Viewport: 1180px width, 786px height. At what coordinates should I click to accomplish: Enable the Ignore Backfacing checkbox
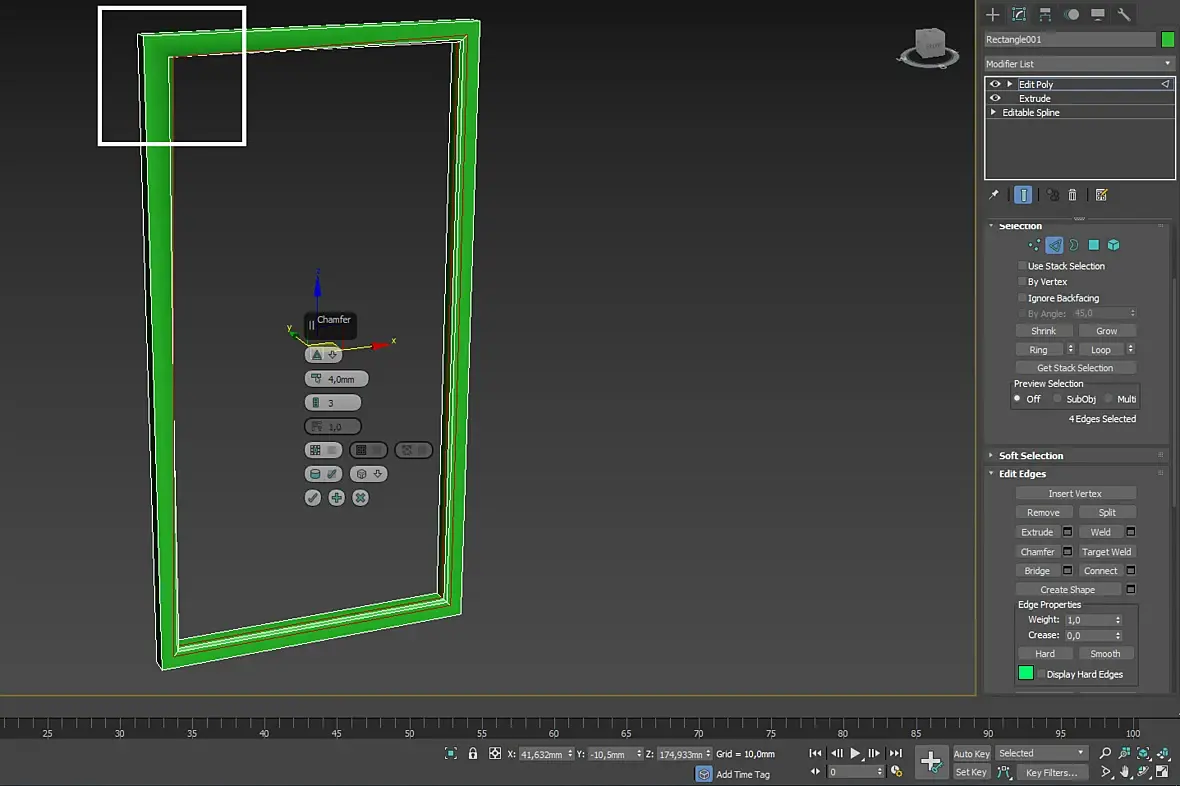[1022, 298]
